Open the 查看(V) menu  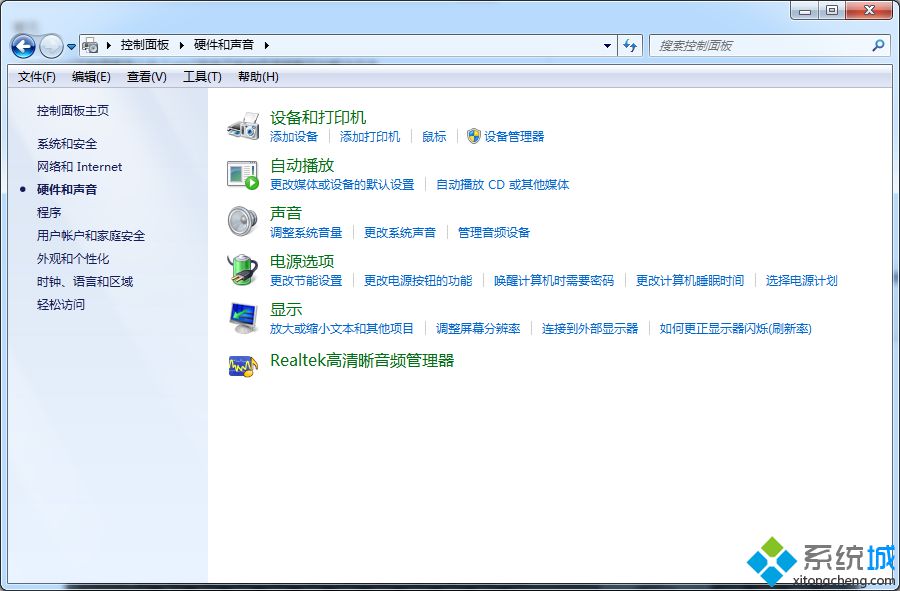(146, 76)
